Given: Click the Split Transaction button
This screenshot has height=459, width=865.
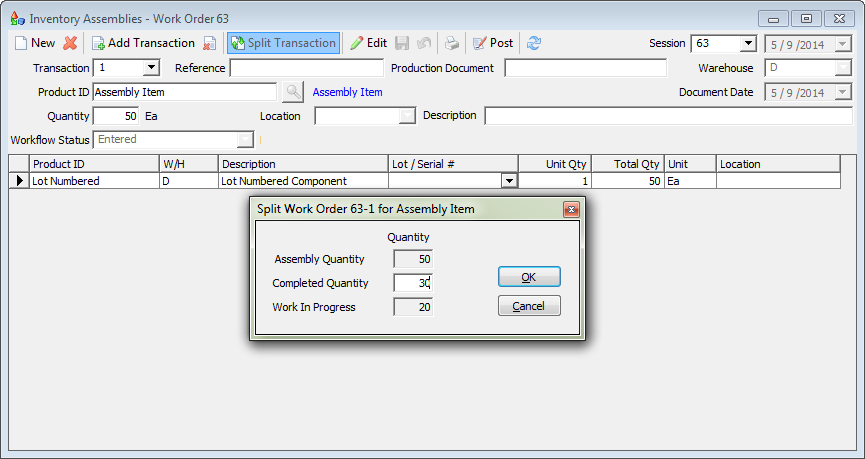Looking at the screenshot, I should pyautogui.click(x=284, y=43).
